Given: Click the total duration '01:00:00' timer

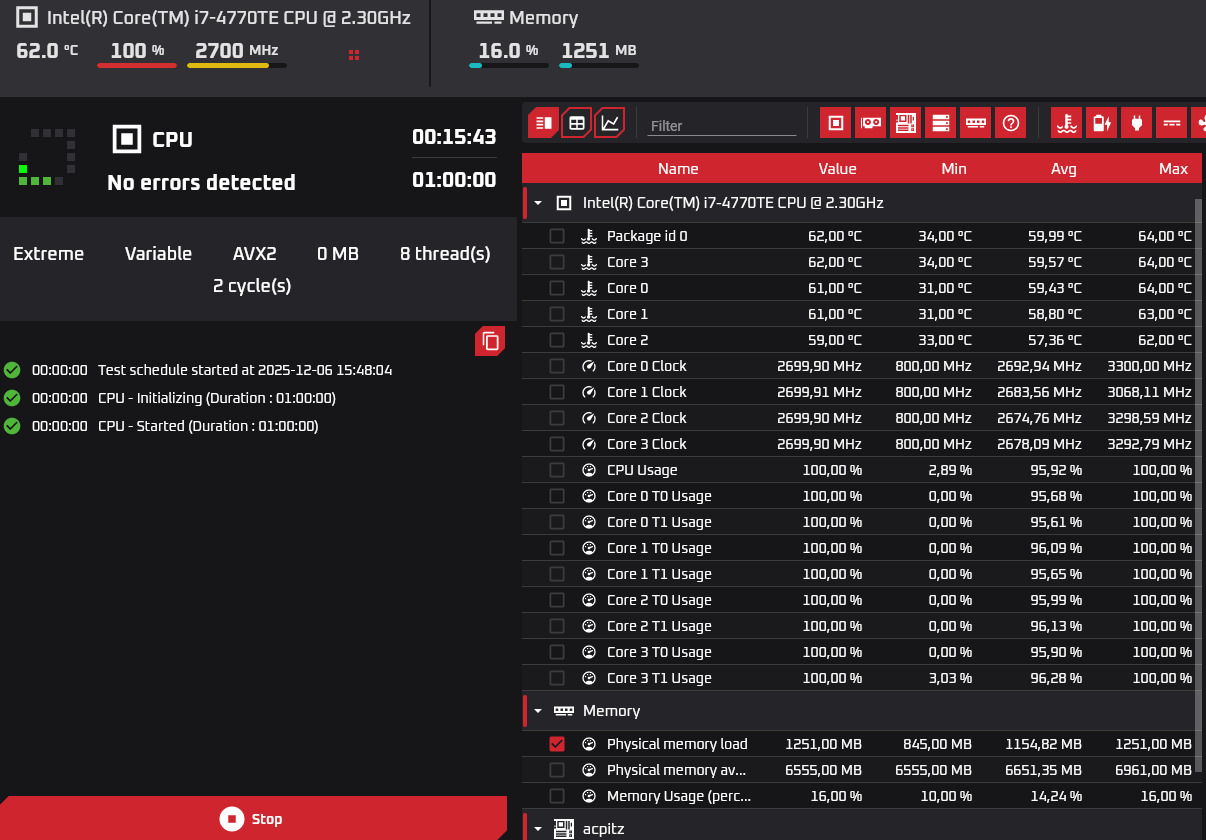Looking at the screenshot, I should click(454, 180).
